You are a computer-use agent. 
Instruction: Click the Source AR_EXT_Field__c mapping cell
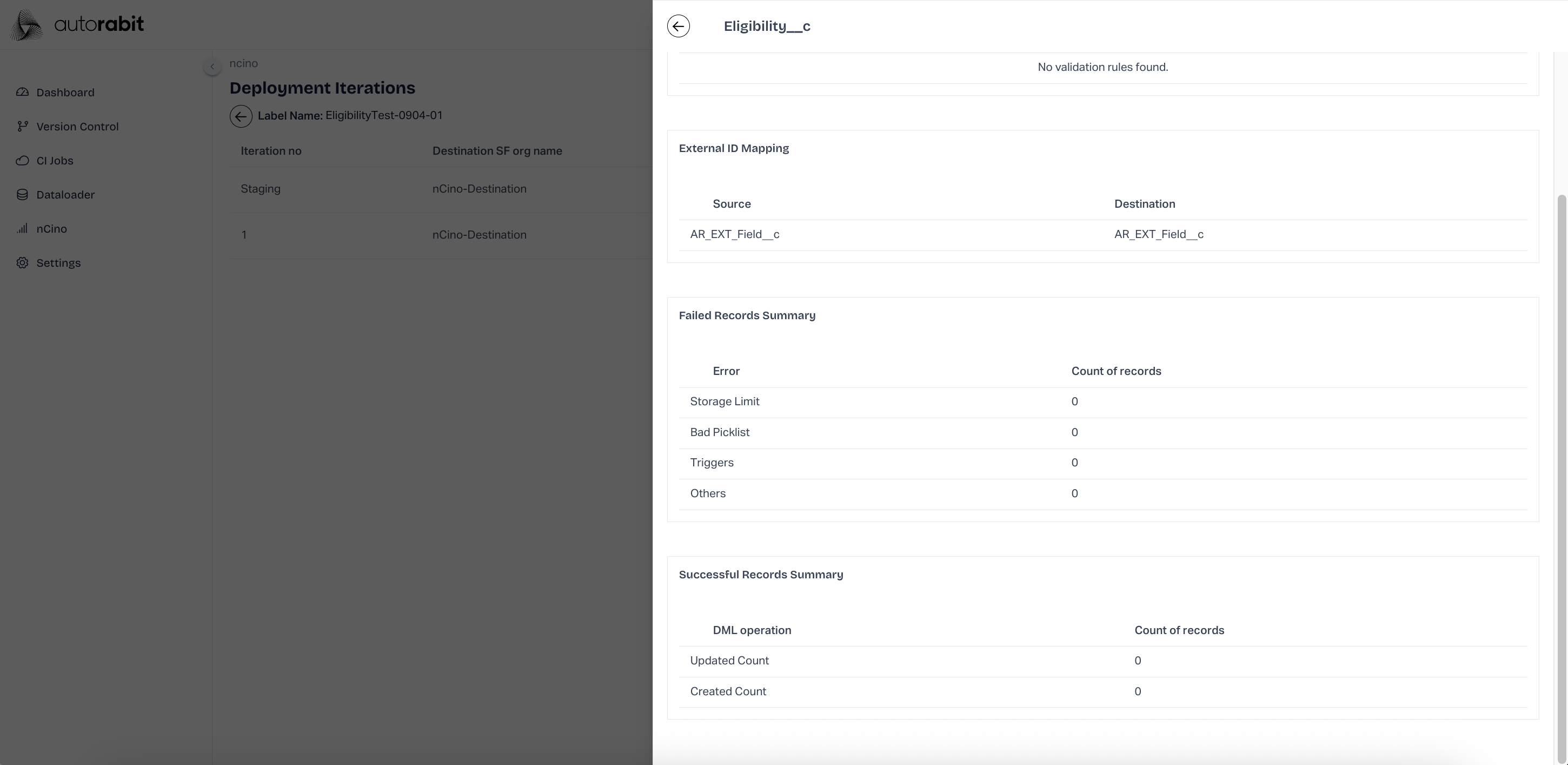coord(734,234)
